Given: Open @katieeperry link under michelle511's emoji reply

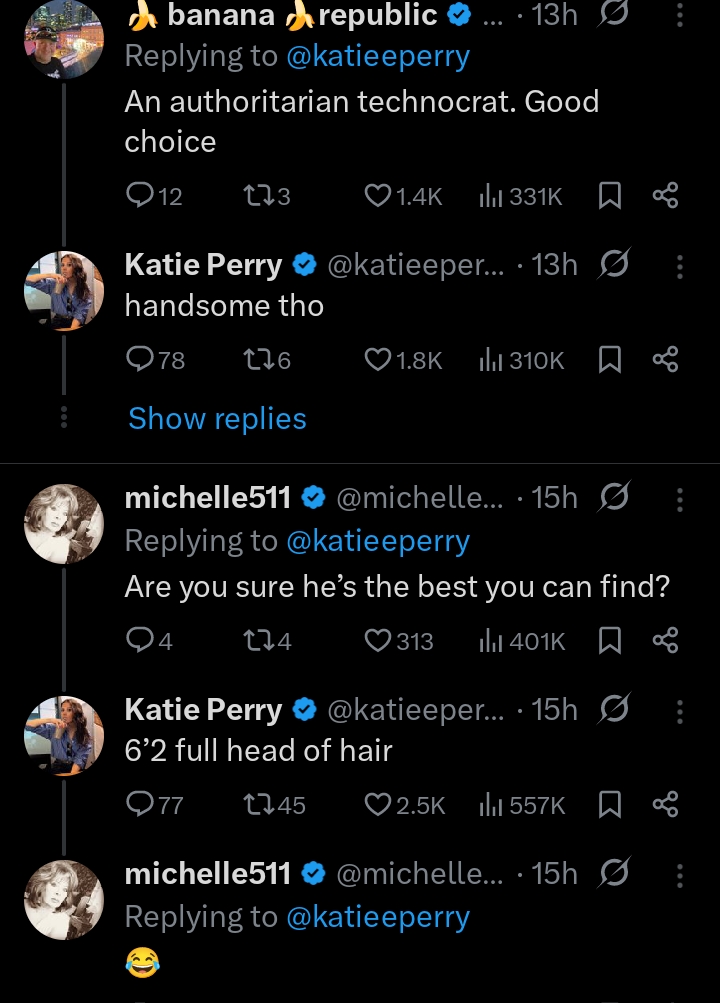Looking at the screenshot, I should click(x=378, y=917).
